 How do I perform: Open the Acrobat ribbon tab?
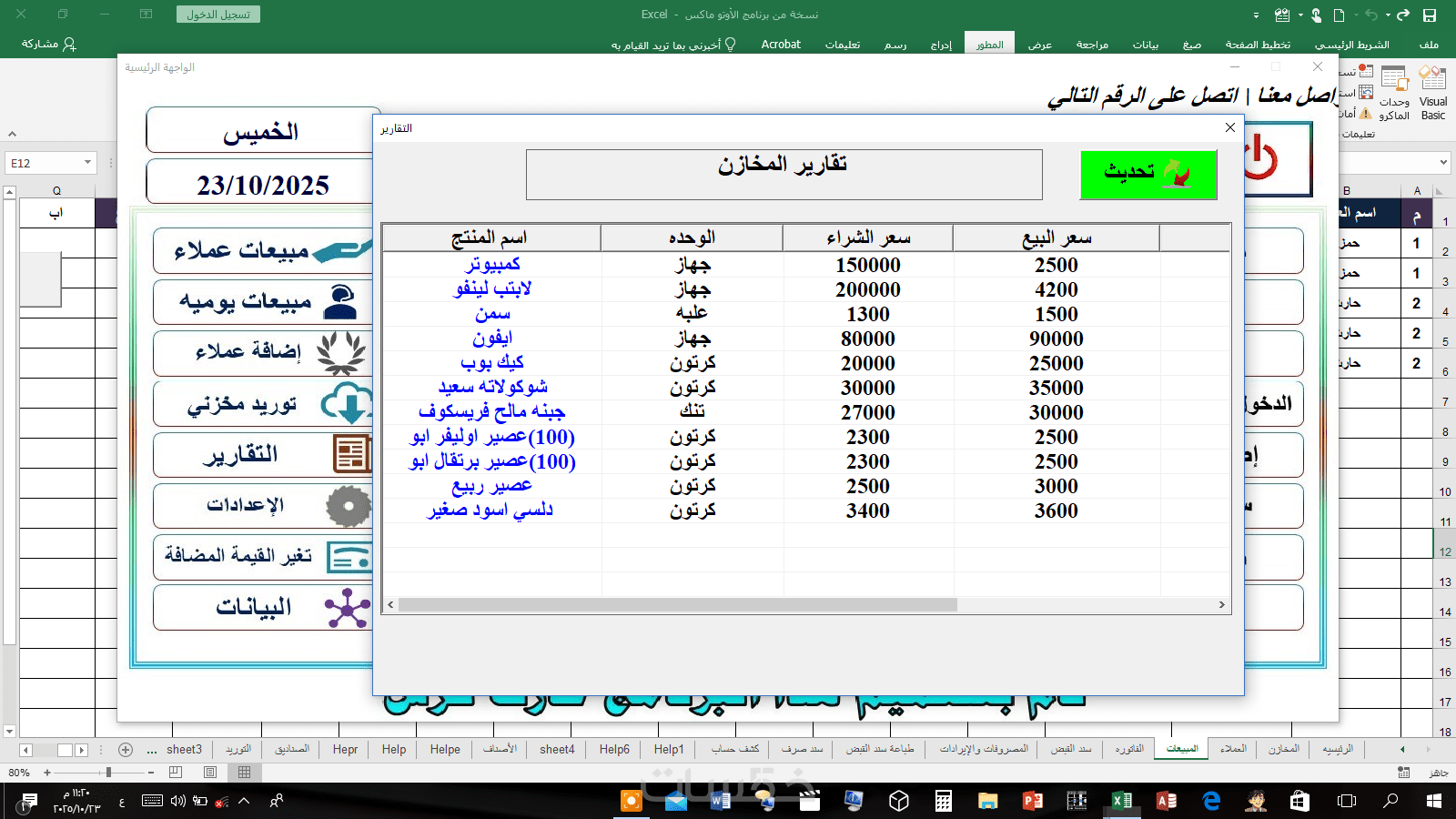(x=781, y=45)
